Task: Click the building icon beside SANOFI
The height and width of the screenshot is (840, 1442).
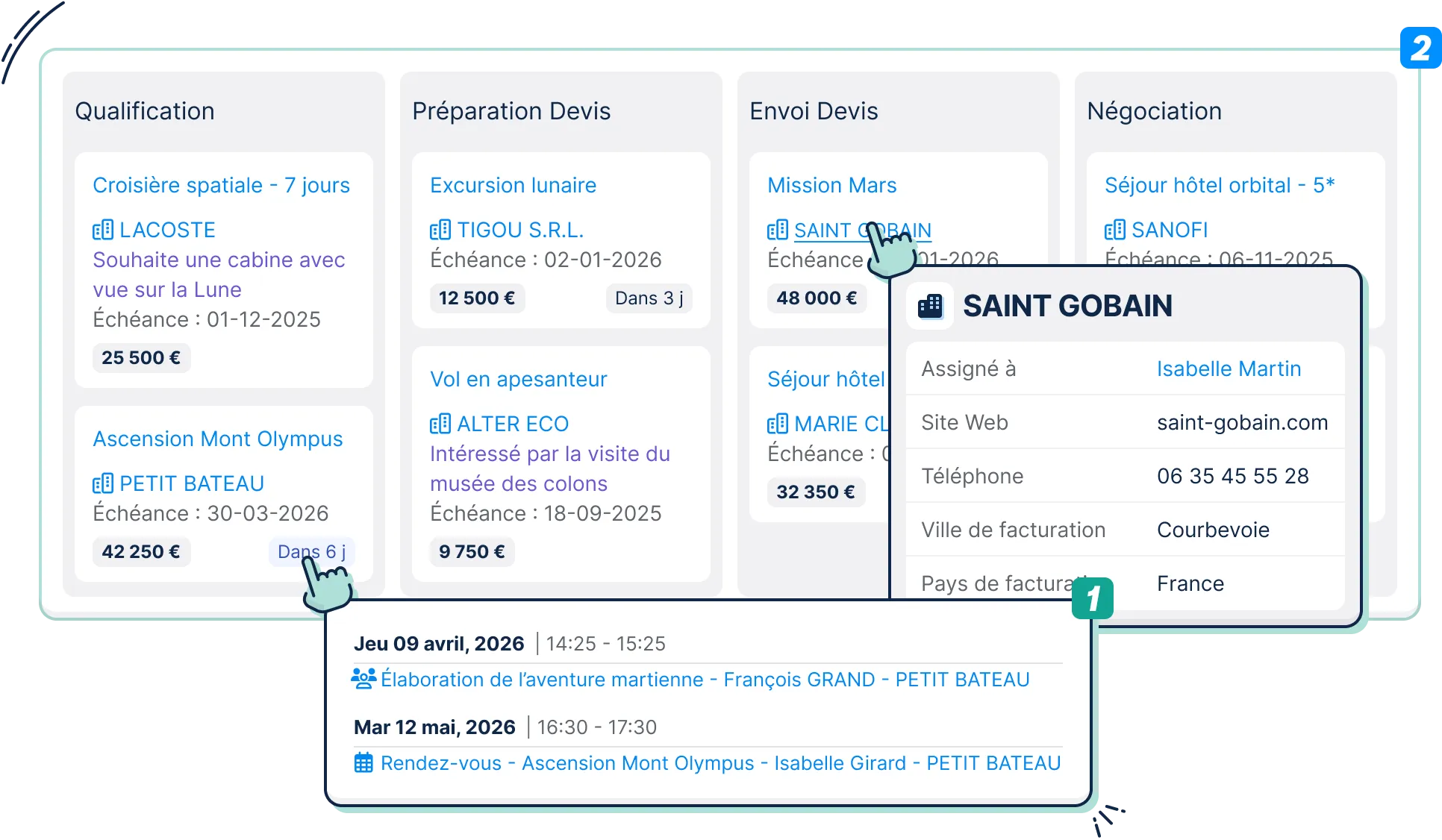Action: click(x=1115, y=230)
